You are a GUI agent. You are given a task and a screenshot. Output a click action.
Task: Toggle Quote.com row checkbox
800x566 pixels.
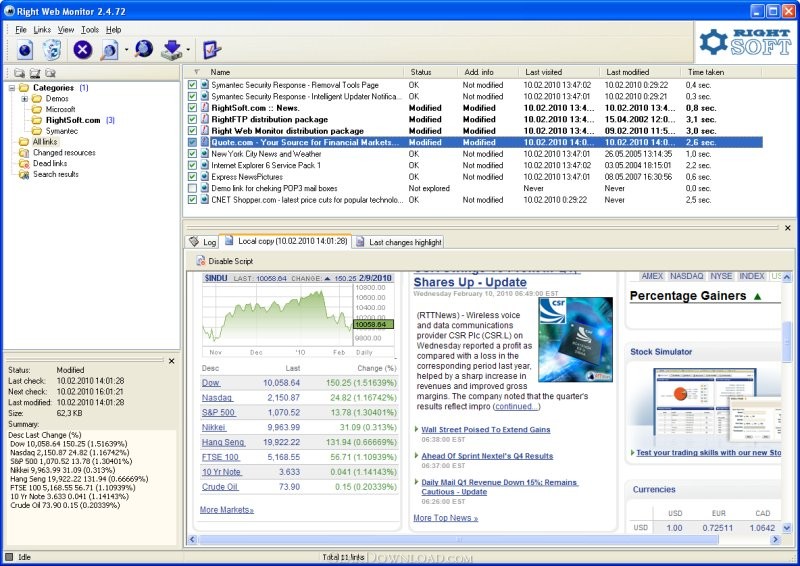tap(192, 142)
